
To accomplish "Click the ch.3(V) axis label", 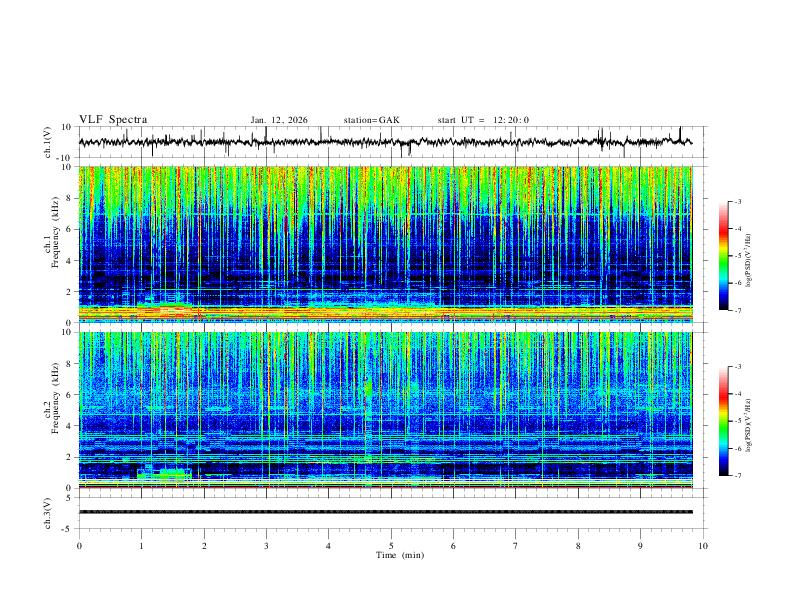I will click(x=48, y=513).
